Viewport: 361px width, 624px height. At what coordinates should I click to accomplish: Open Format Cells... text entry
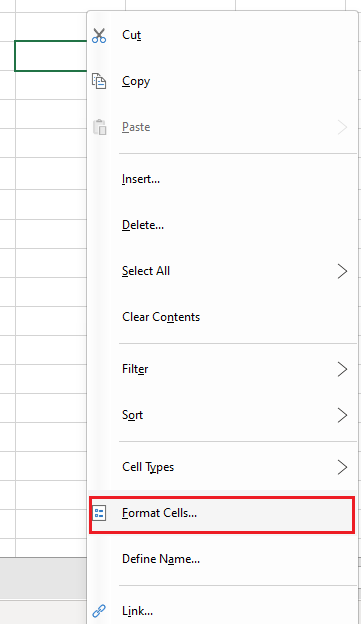[159, 513]
